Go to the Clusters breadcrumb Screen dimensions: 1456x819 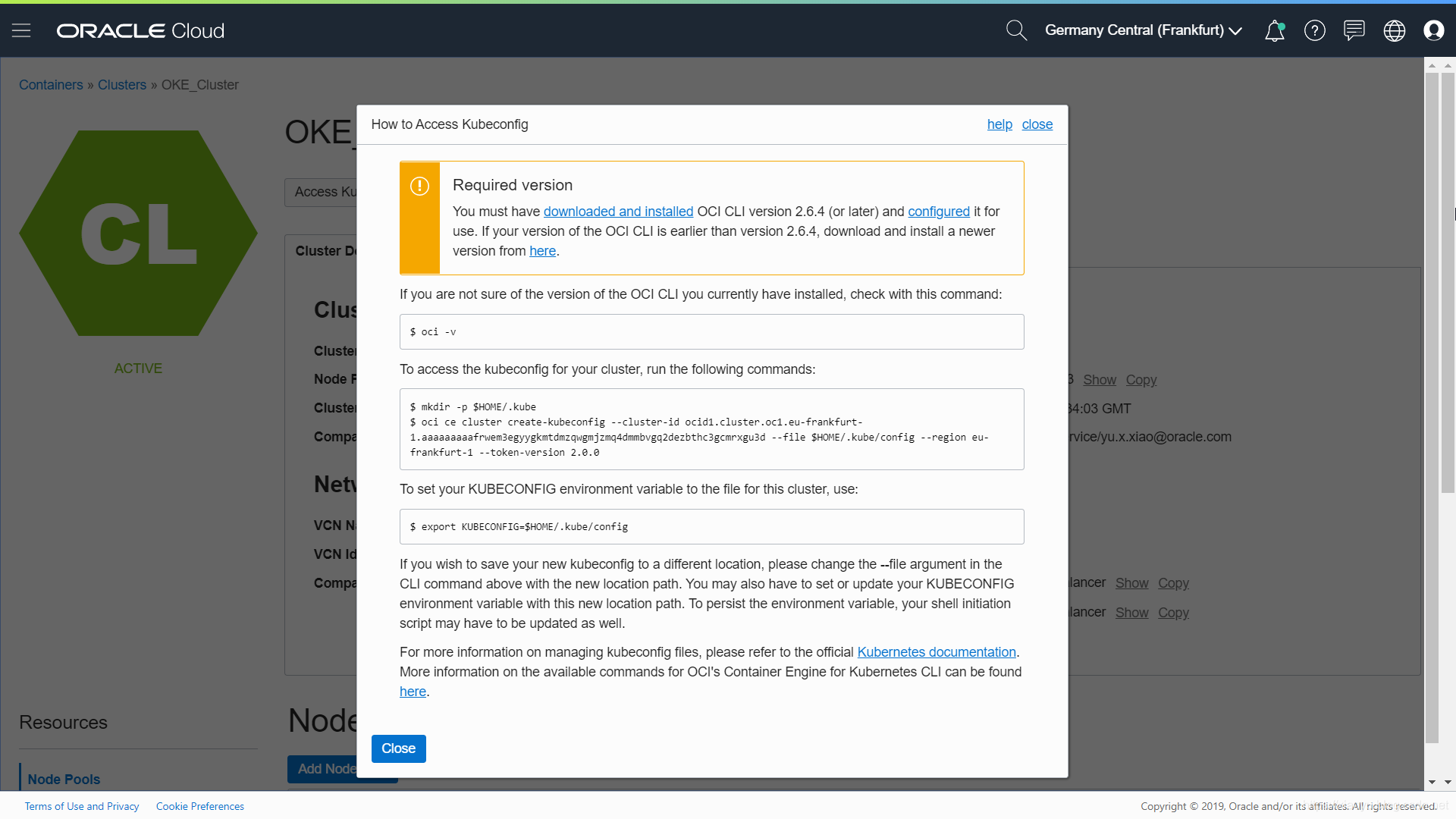click(x=121, y=85)
